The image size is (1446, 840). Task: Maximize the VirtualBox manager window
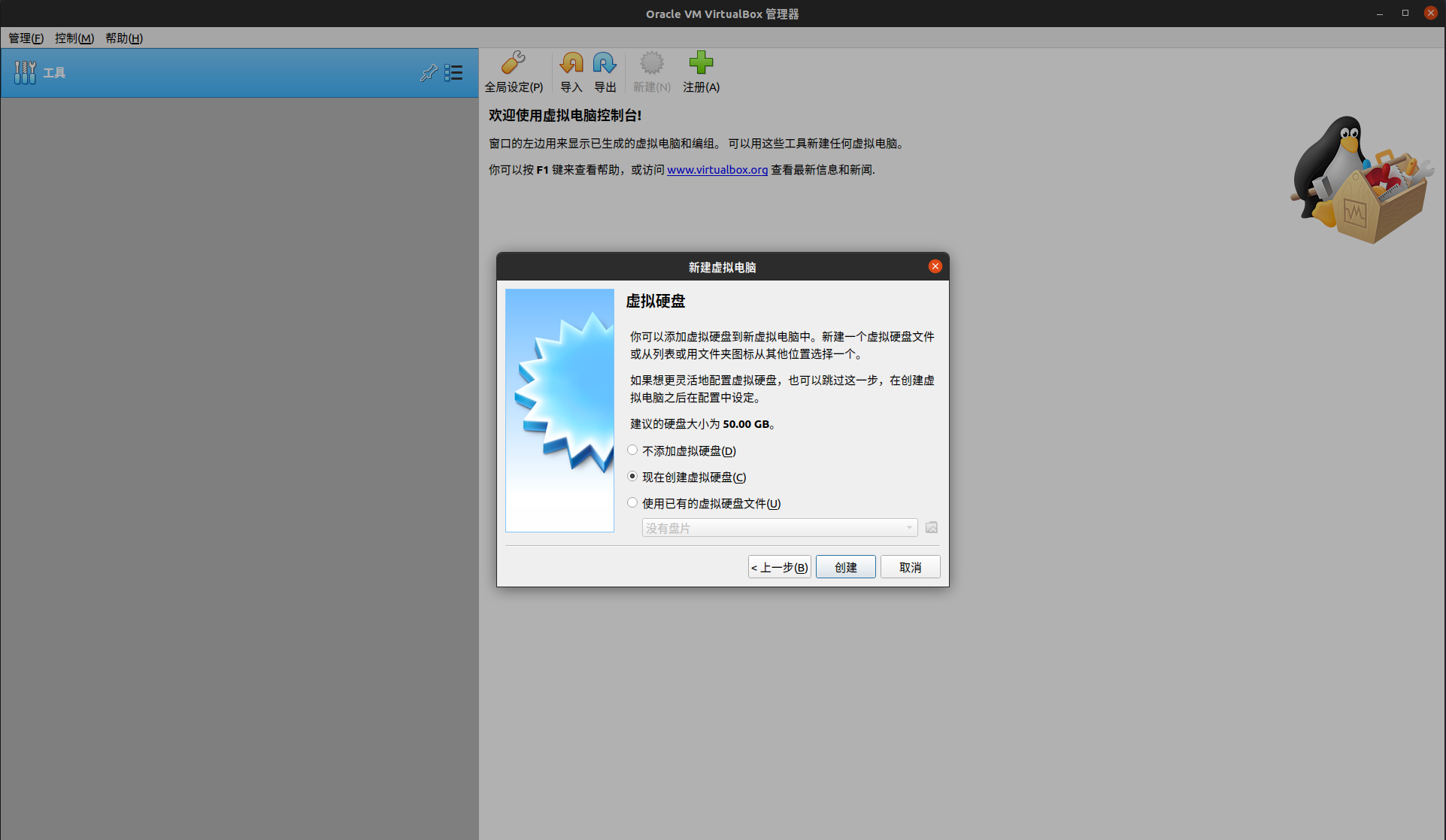click(x=1405, y=14)
